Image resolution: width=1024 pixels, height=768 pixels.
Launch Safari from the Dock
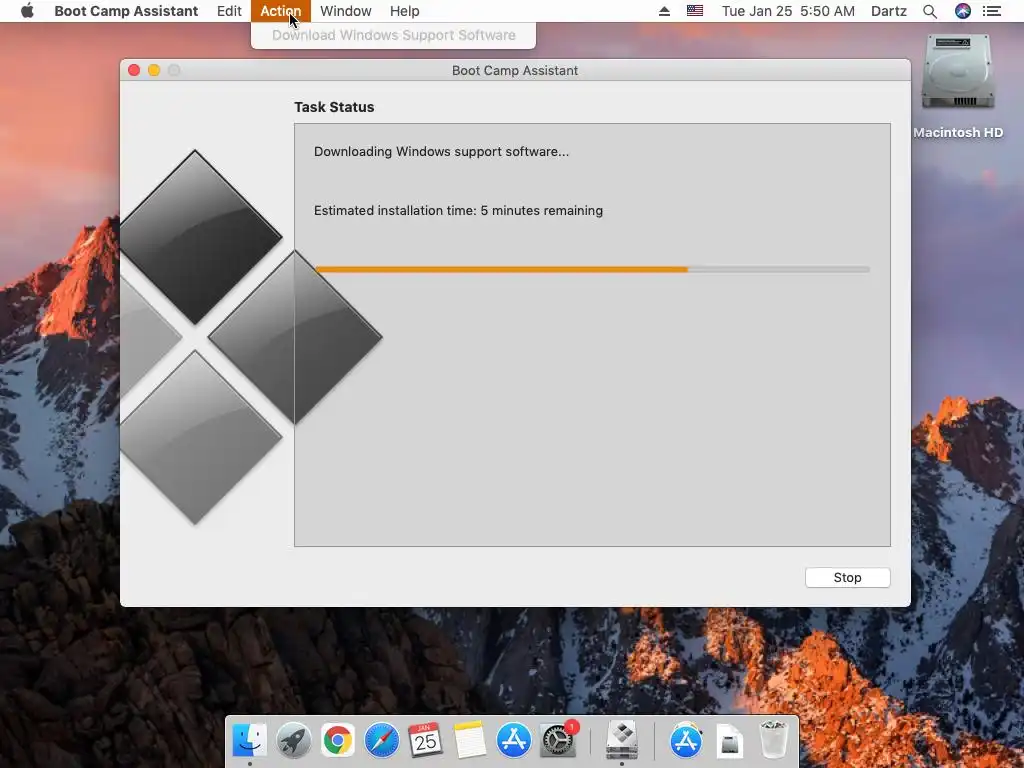(381, 740)
